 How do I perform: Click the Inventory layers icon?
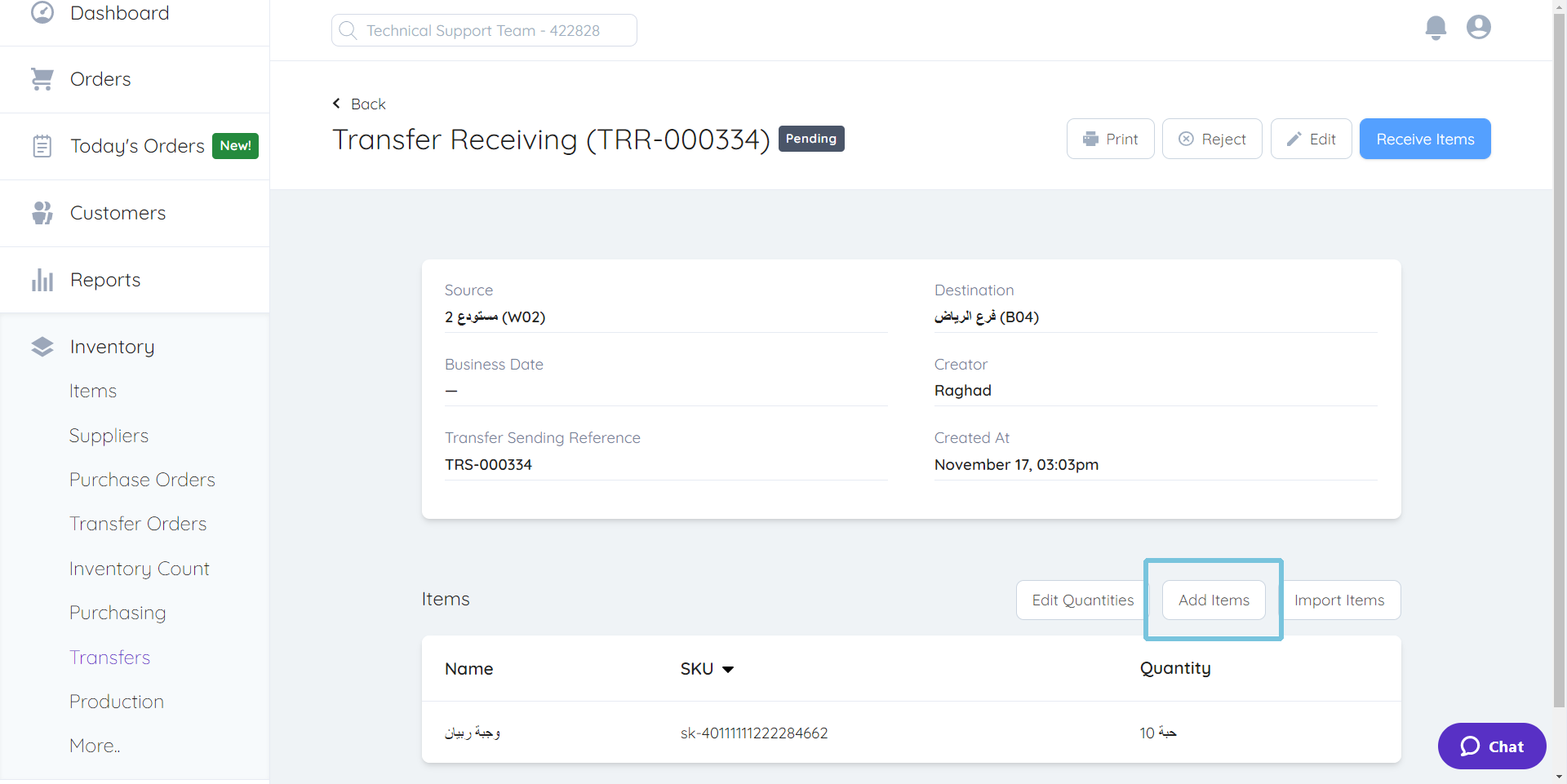(x=42, y=346)
